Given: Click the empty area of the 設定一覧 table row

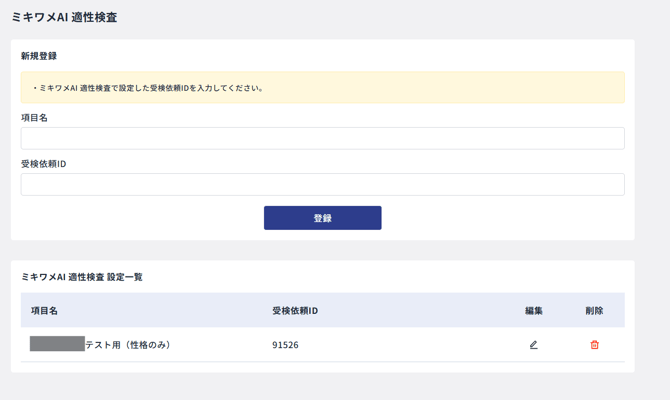Looking at the screenshot, I should click(x=420, y=345).
